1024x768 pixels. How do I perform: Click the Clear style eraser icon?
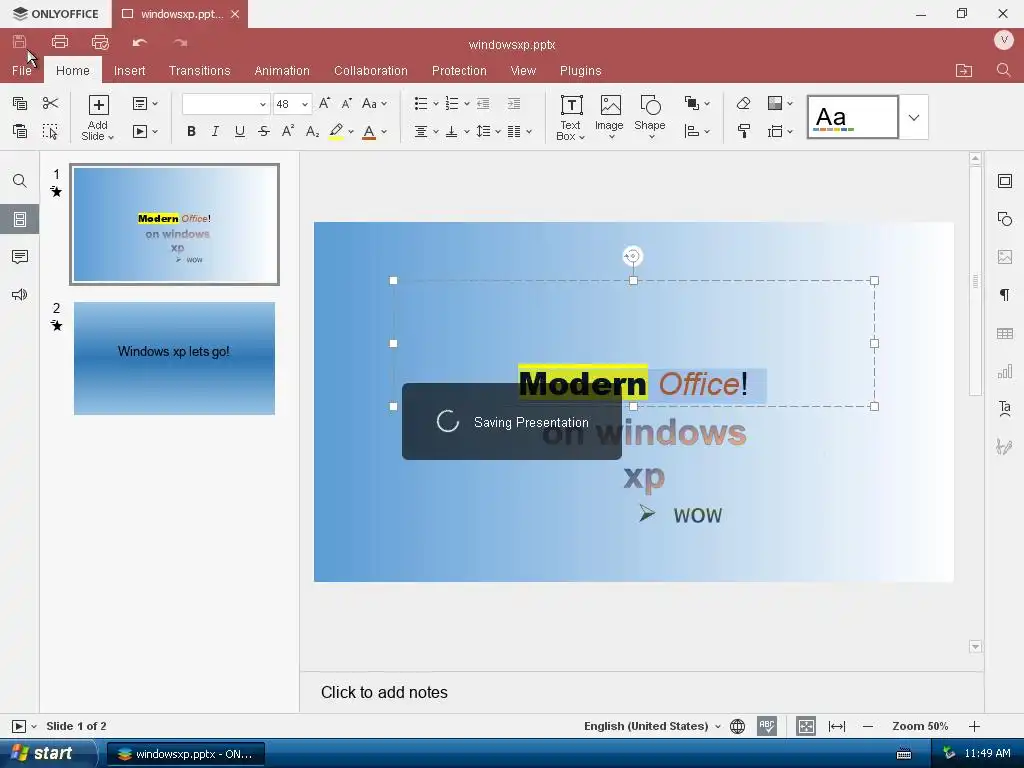(743, 103)
